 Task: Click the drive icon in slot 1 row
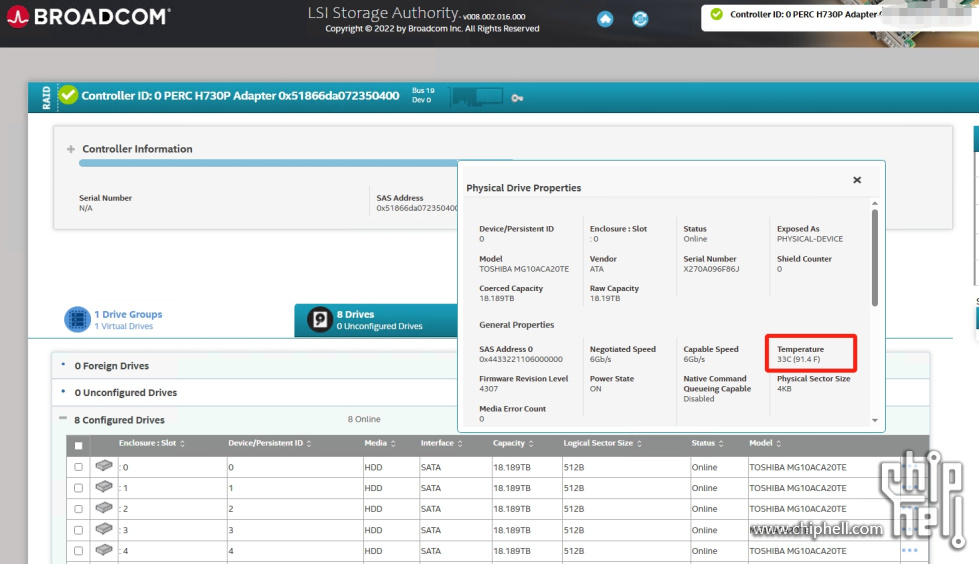tap(104, 487)
